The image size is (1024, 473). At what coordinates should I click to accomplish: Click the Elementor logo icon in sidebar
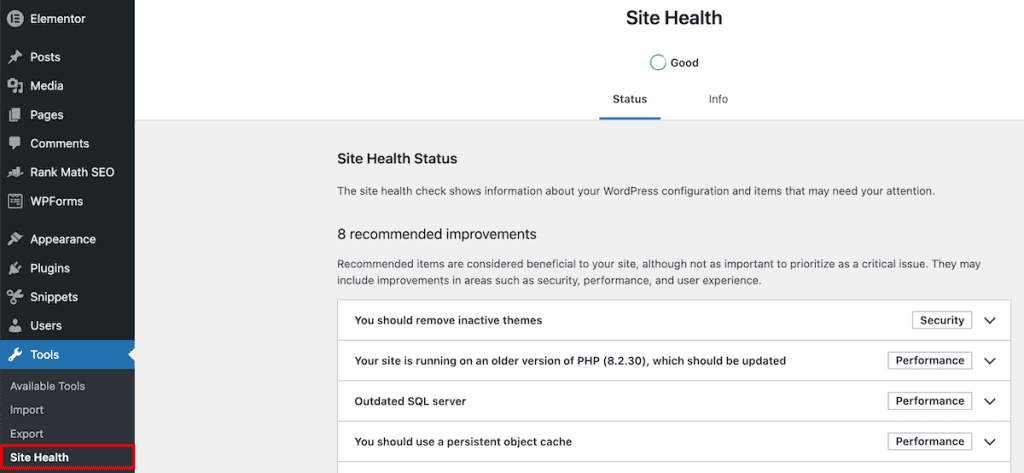(15, 19)
